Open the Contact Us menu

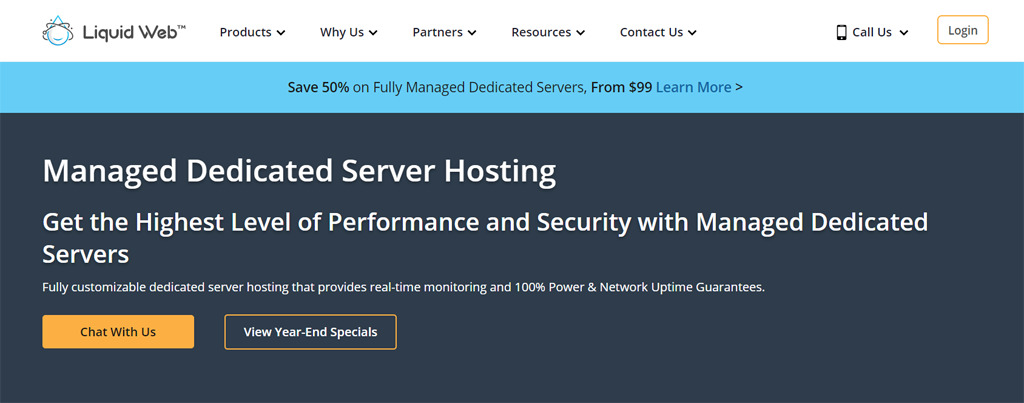point(658,32)
